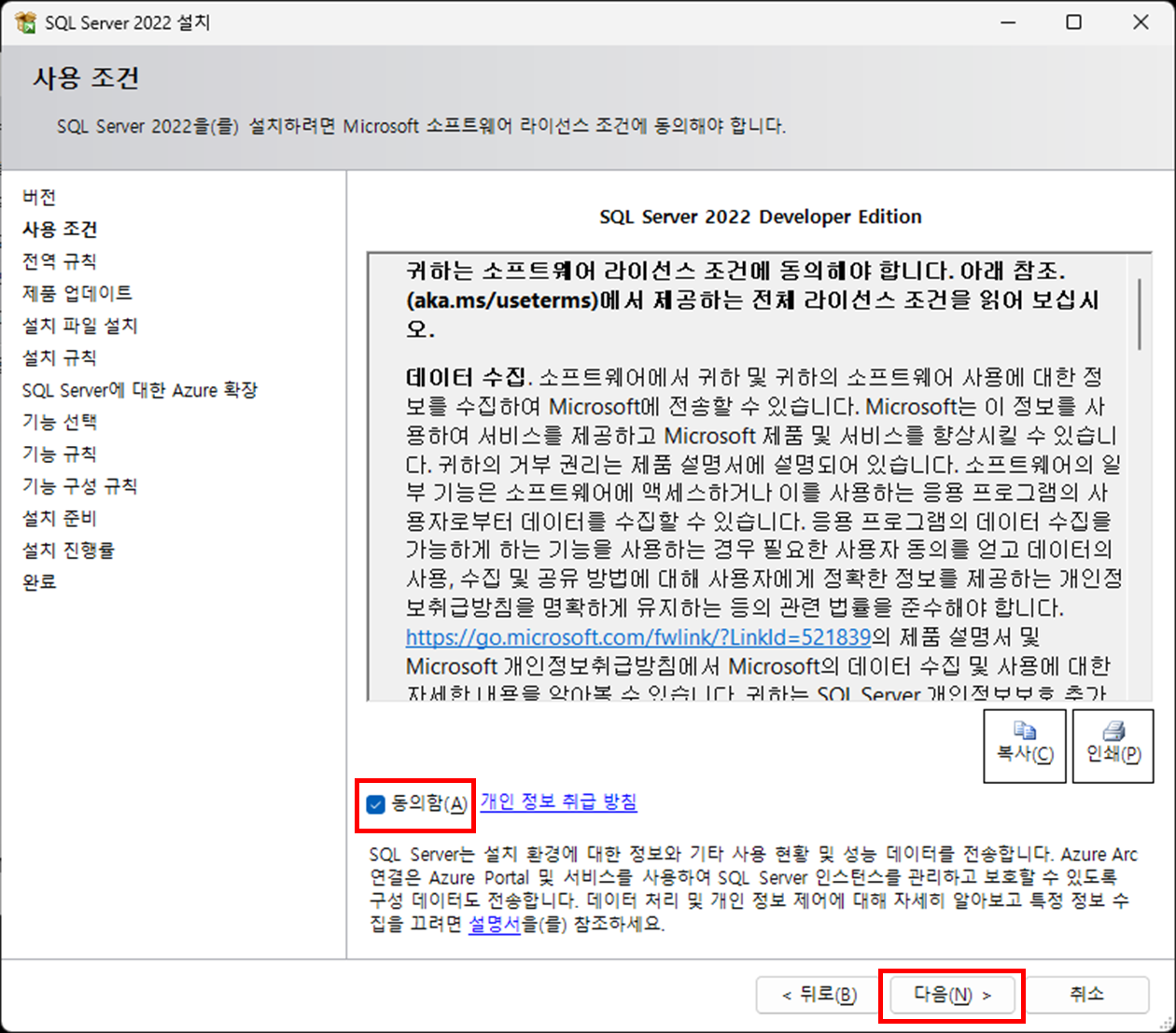Select the 전역 규칙 step

[x=59, y=261]
